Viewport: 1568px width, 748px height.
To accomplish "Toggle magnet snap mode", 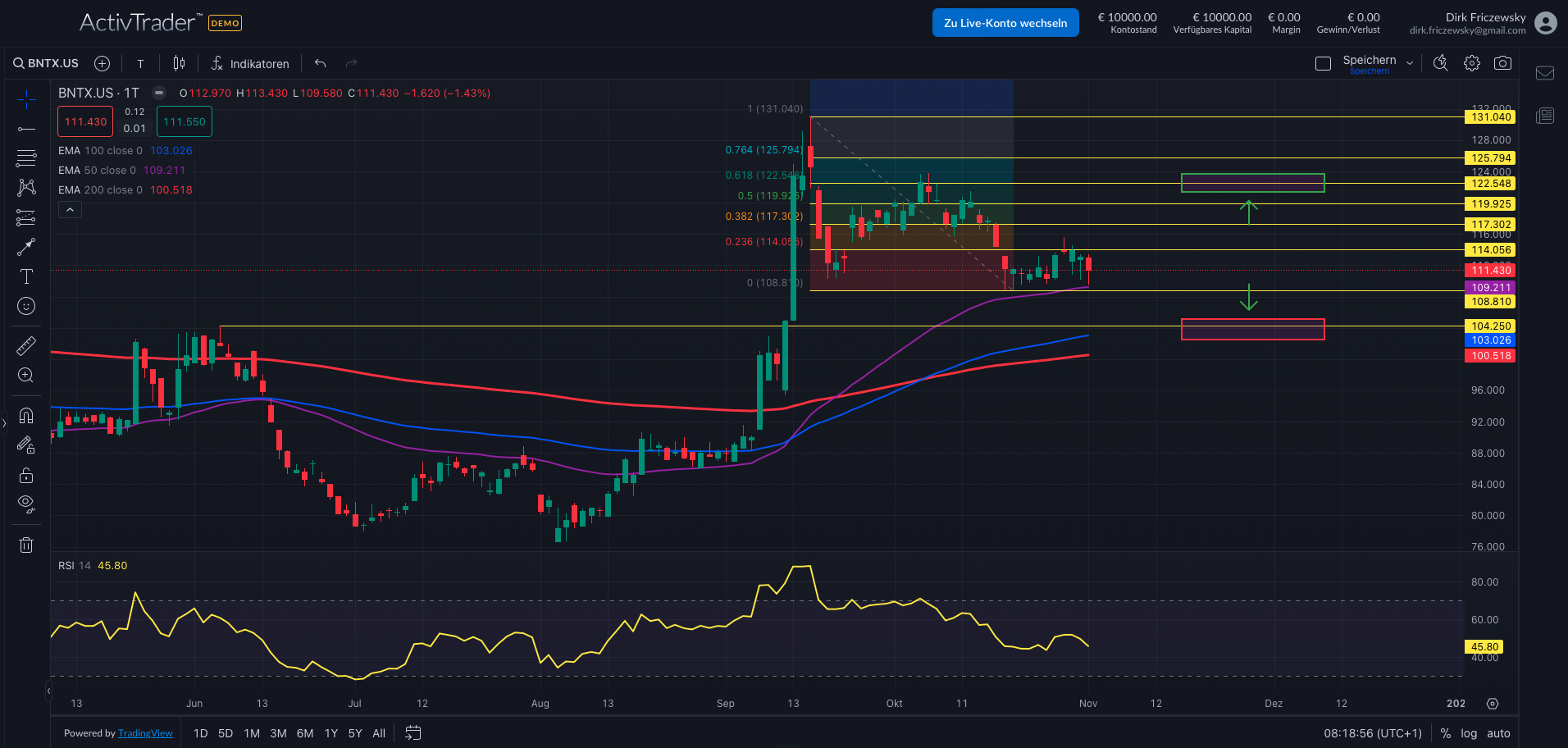I will pyautogui.click(x=26, y=416).
